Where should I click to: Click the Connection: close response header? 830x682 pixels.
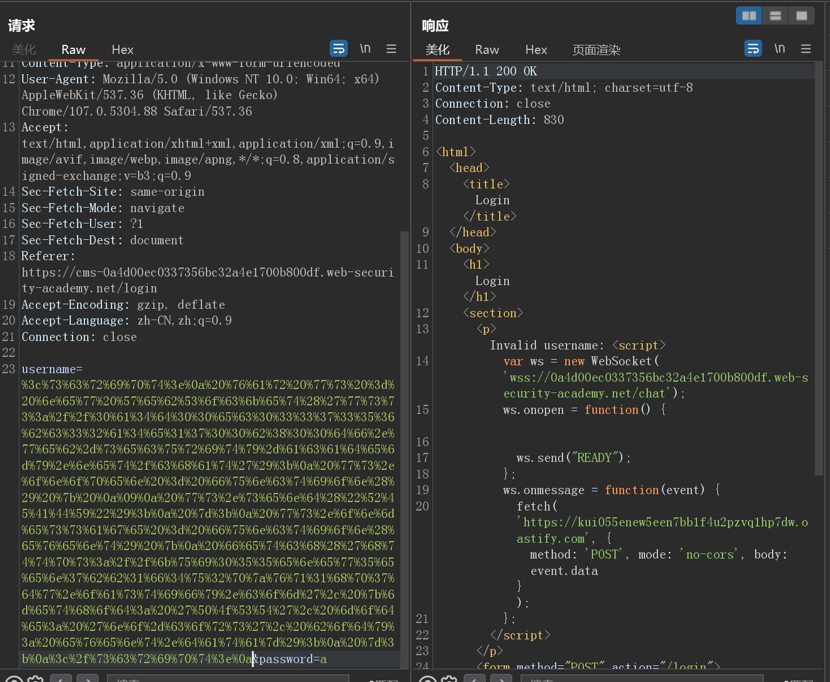492,103
